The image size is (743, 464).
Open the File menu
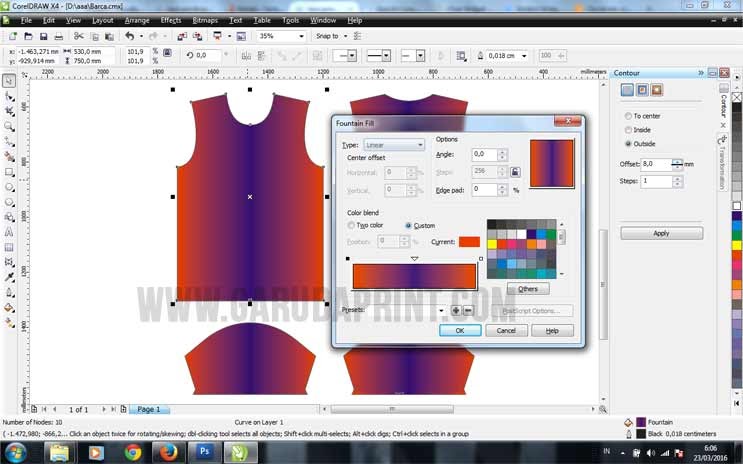(26, 20)
